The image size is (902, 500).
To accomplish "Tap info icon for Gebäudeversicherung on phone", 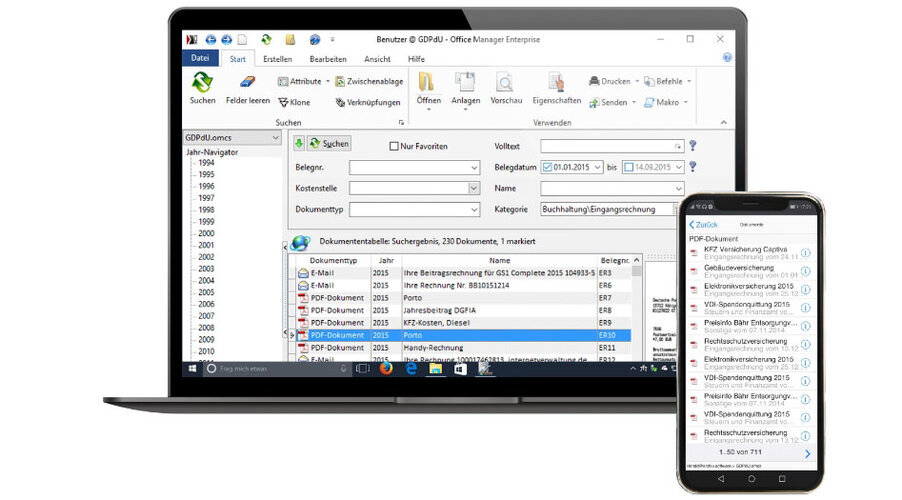I will pos(805,271).
